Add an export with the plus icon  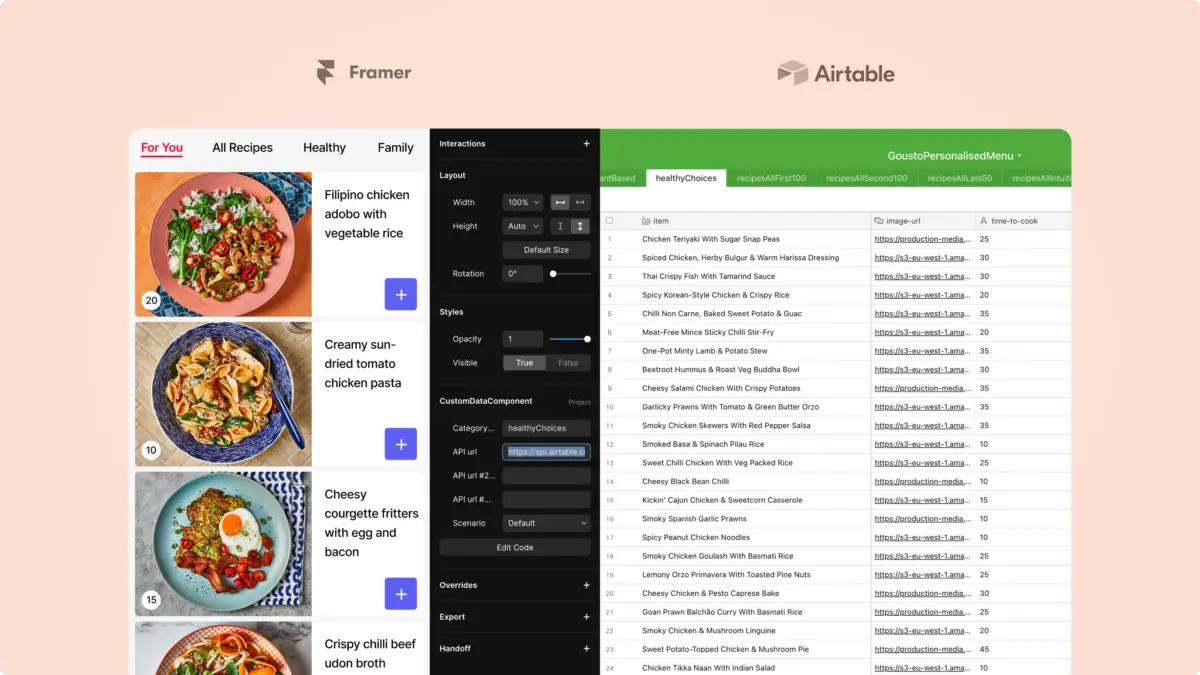pos(587,617)
